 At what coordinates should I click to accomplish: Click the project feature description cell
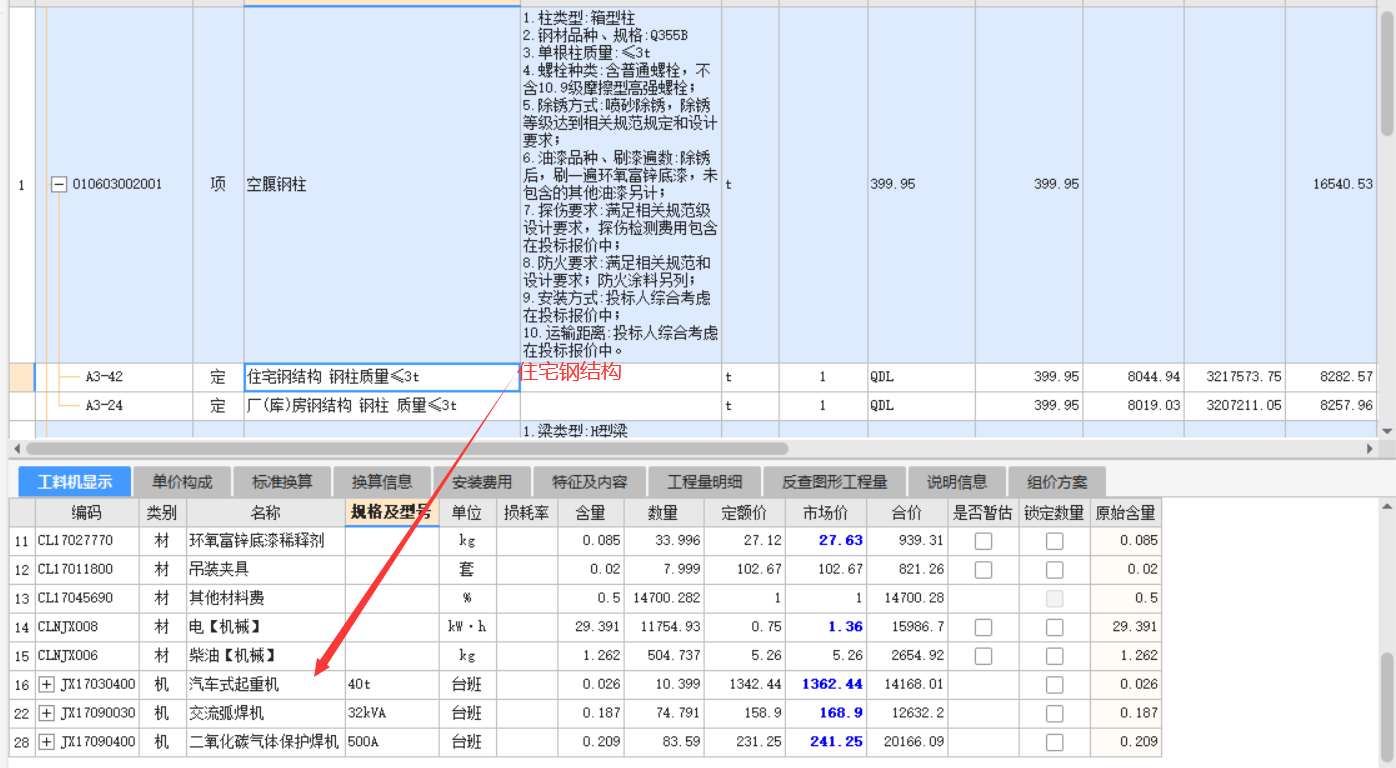620,185
